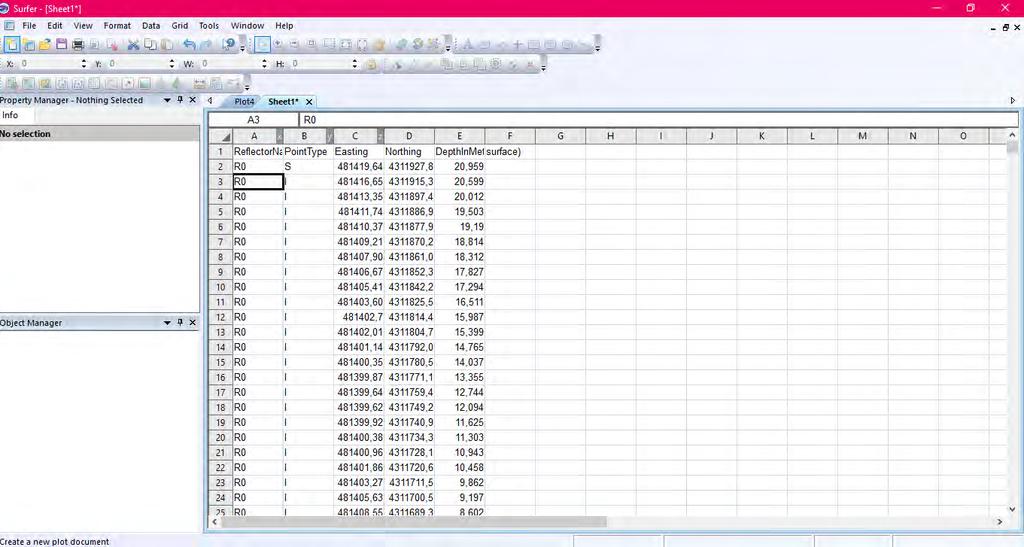This screenshot has height=547, width=1024.
Task: Click the worksheet vertical scrollbar thumb
Action: click(x=1012, y=148)
